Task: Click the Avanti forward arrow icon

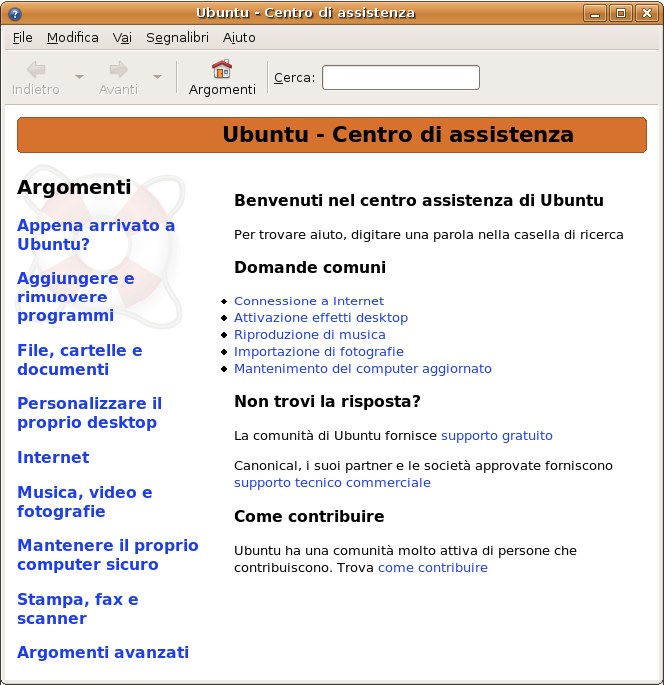Action: (118, 69)
